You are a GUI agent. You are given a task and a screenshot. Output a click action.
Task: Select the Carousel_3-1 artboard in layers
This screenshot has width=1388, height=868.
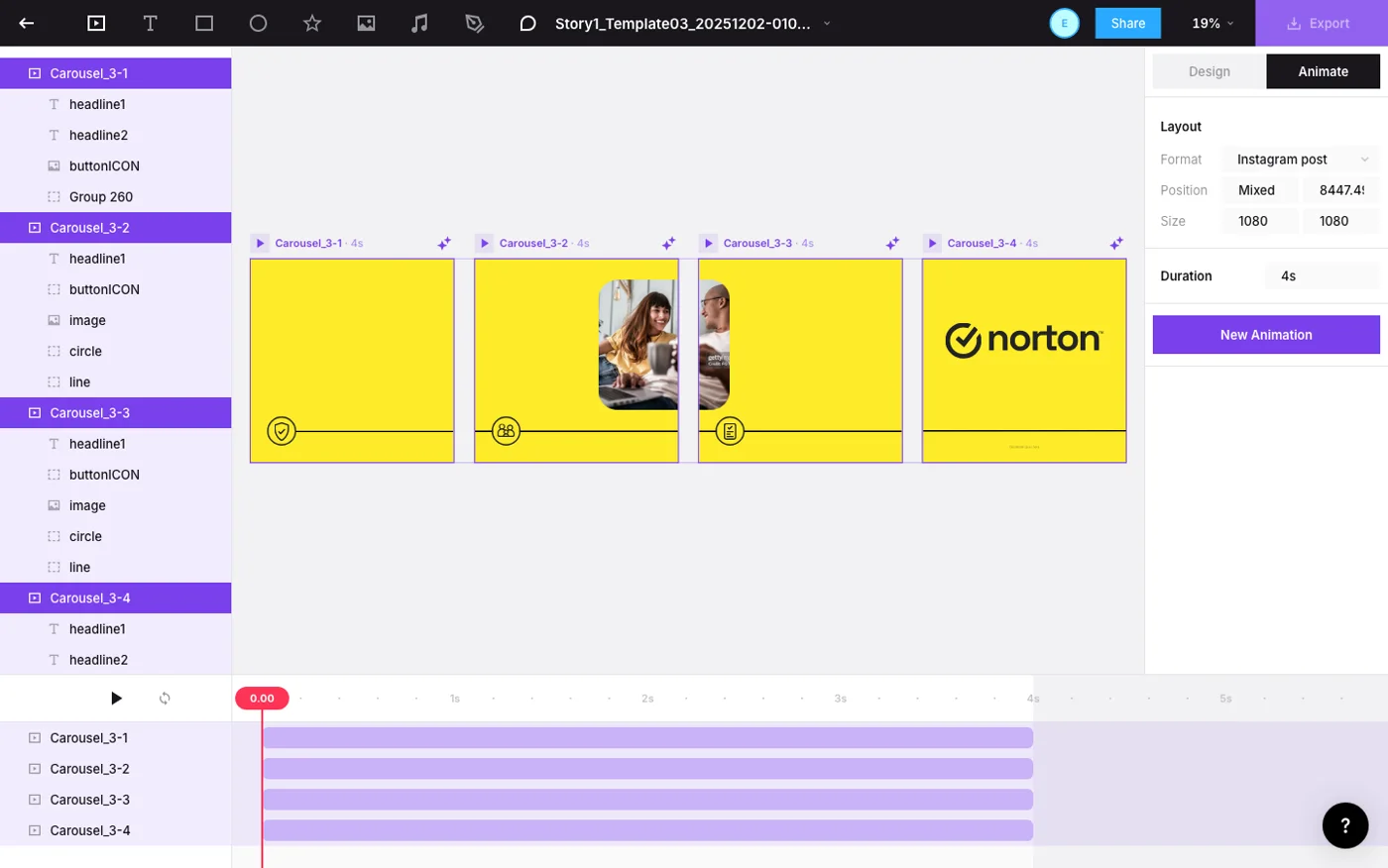point(116,73)
